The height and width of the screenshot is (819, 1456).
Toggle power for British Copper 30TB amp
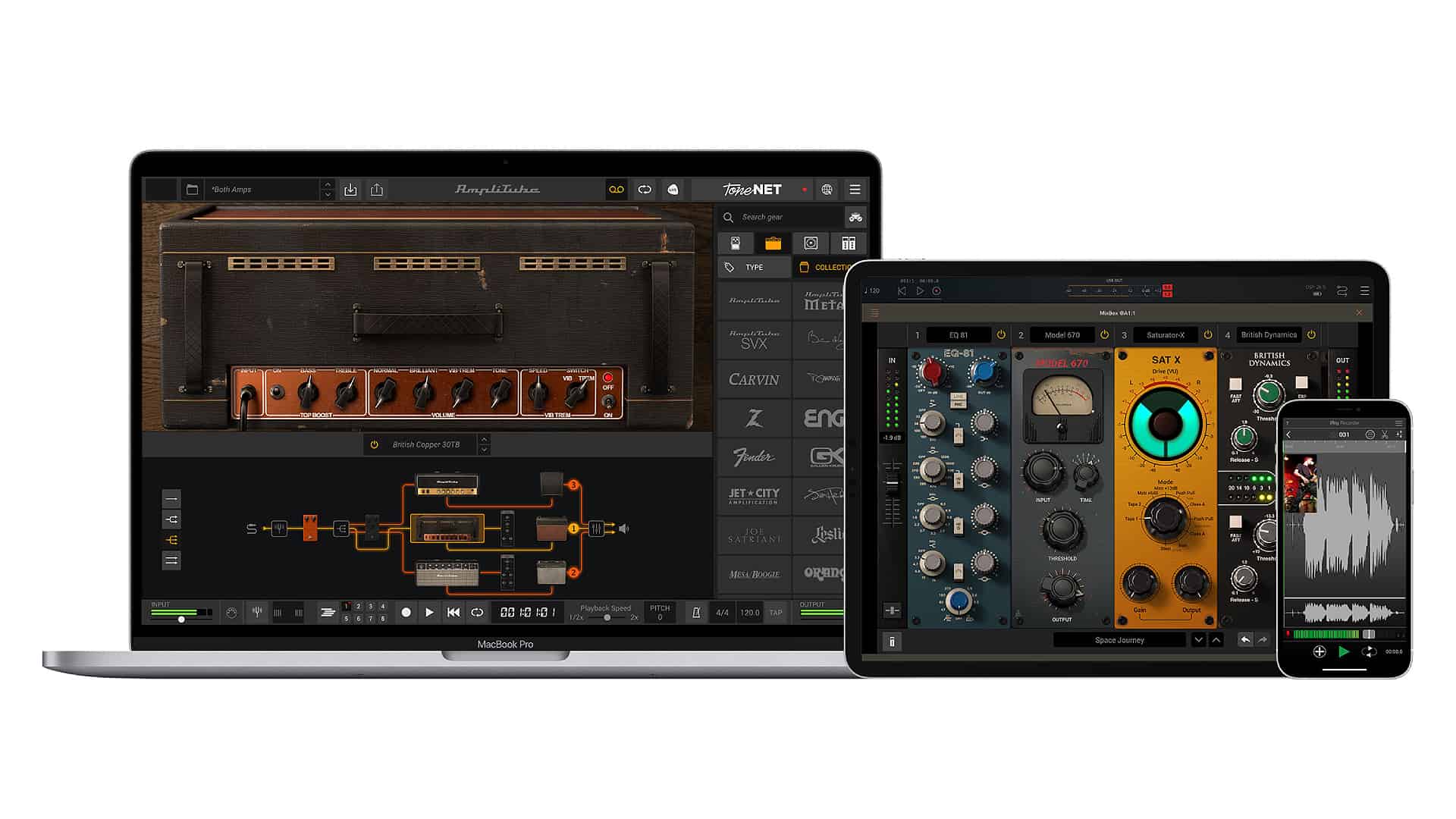point(374,444)
